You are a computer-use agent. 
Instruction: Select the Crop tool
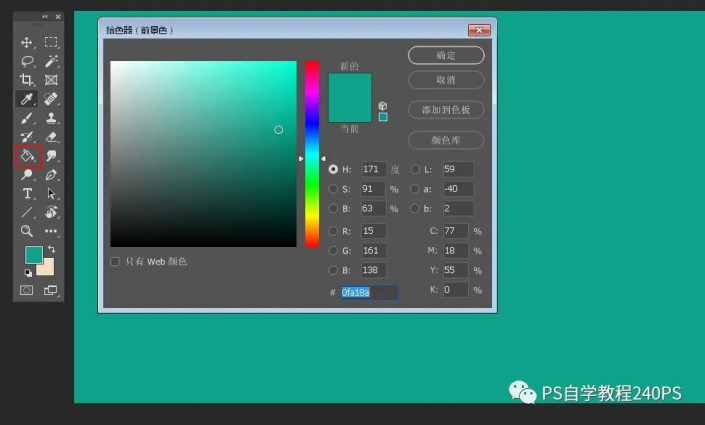(x=27, y=80)
